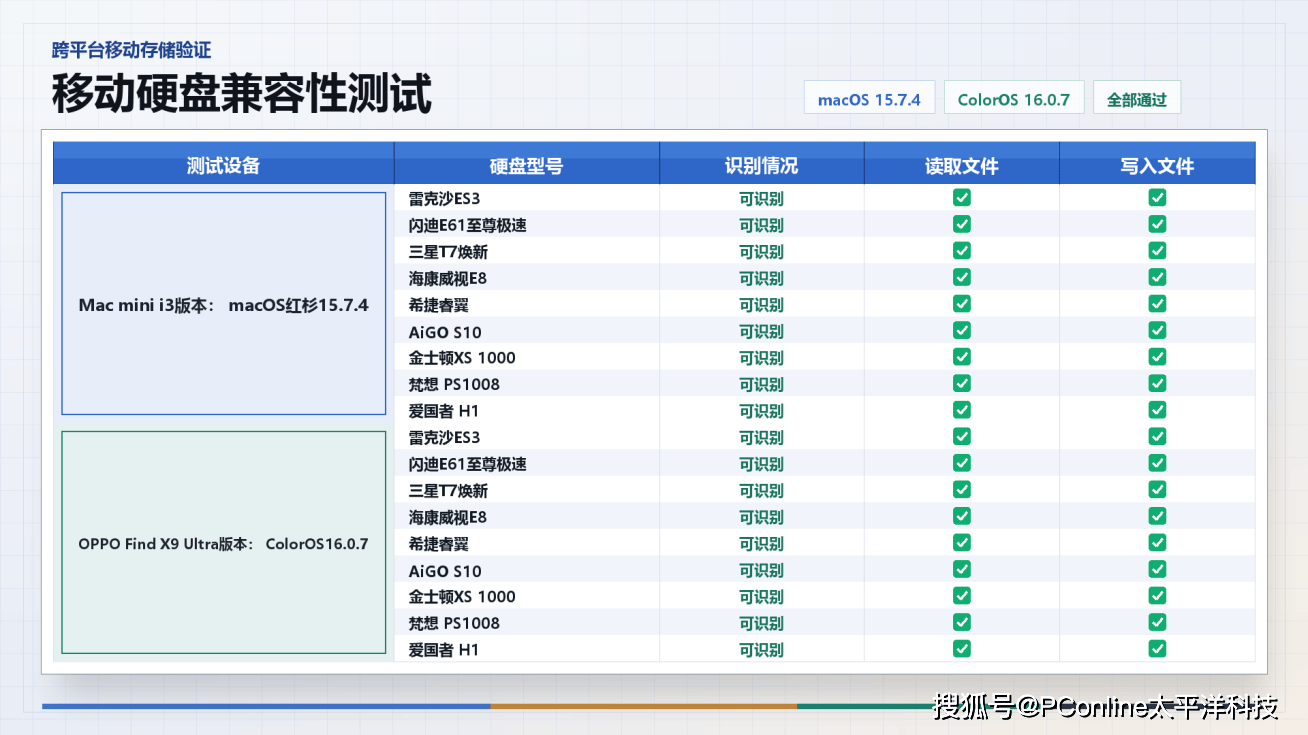Select 闪迪E61至尊极速 in the OPPO section
1308x735 pixels.
click(x=467, y=464)
